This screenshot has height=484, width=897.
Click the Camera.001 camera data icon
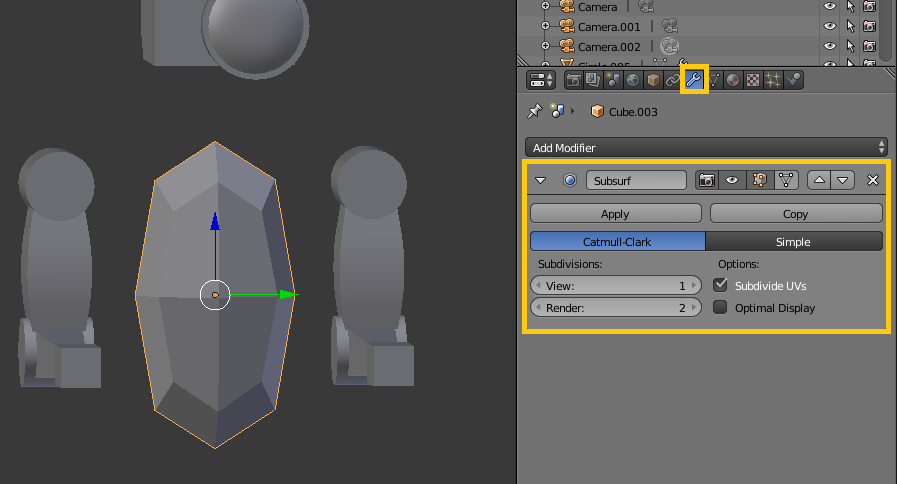coord(669,26)
